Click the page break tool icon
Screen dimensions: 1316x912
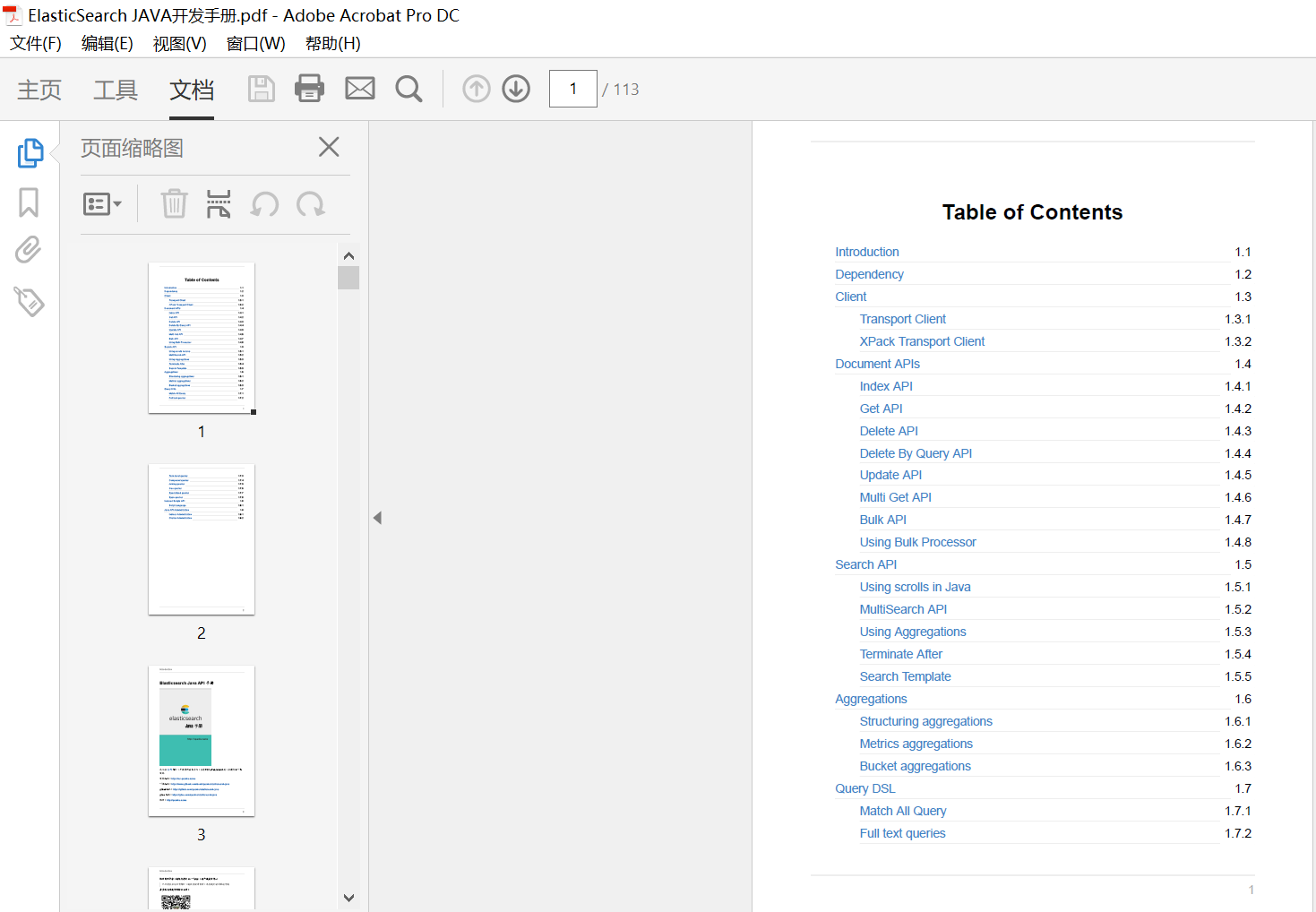219,204
